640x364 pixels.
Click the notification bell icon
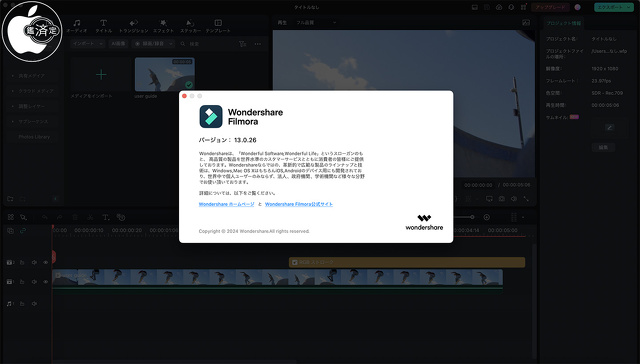(511, 7)
